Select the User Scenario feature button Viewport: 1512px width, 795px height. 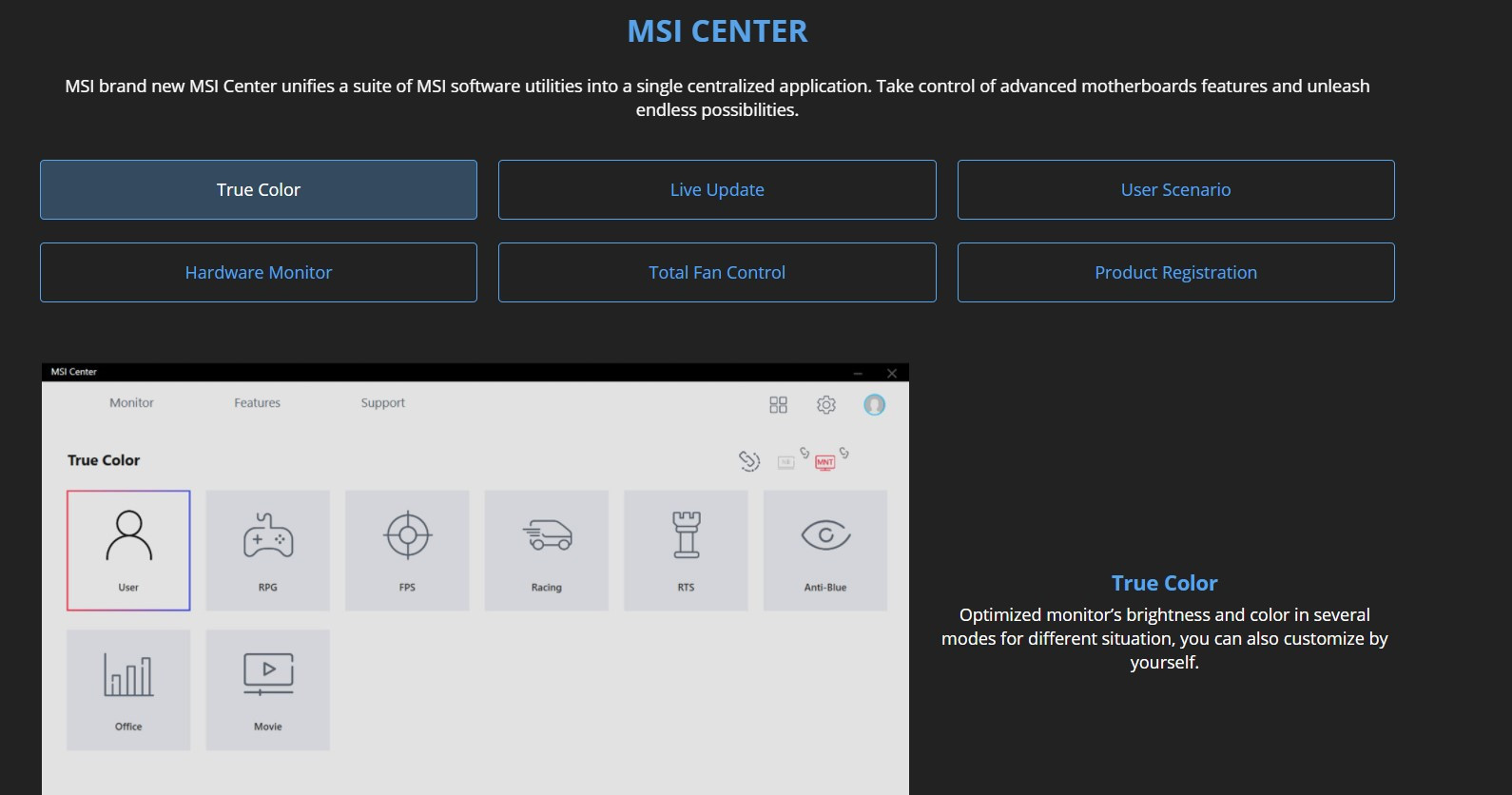coord(1176,189)
